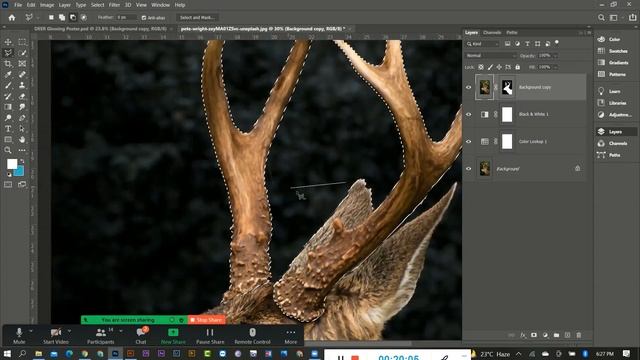Select the Dodge tool
Viewport: 640px width, 360px height.
[8, 118]
